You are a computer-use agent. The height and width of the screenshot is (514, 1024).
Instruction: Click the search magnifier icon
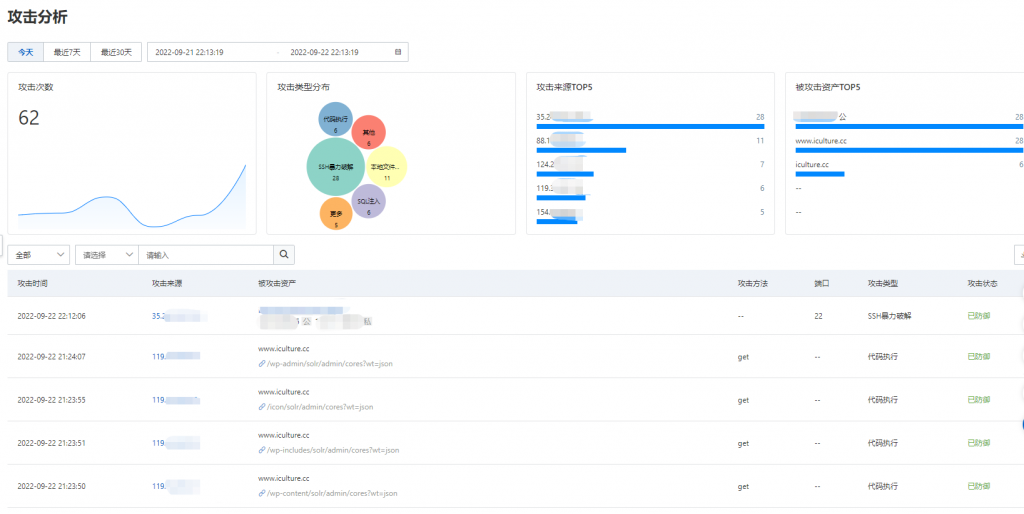(x=283, y=255)
